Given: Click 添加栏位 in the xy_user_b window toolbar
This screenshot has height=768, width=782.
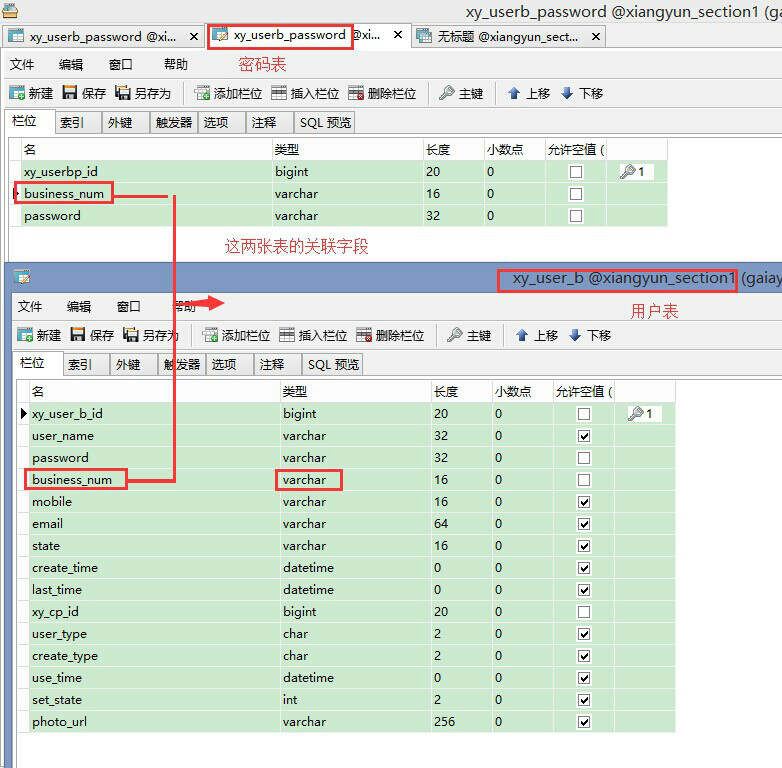Looking at the screenshot, I should 236,335.
